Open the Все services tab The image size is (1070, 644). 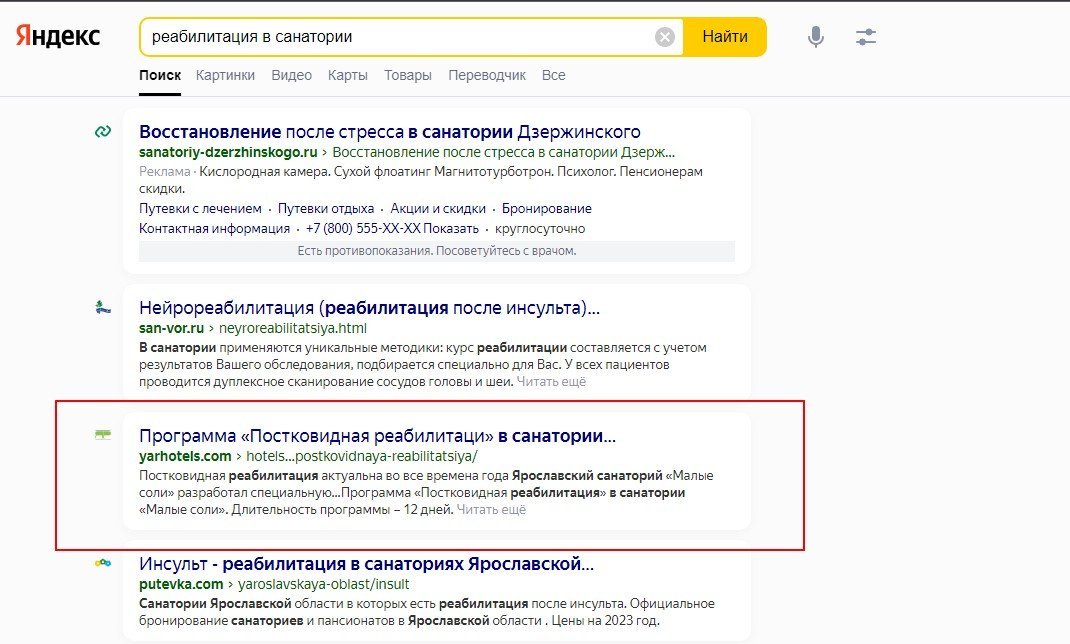point(553,75)
